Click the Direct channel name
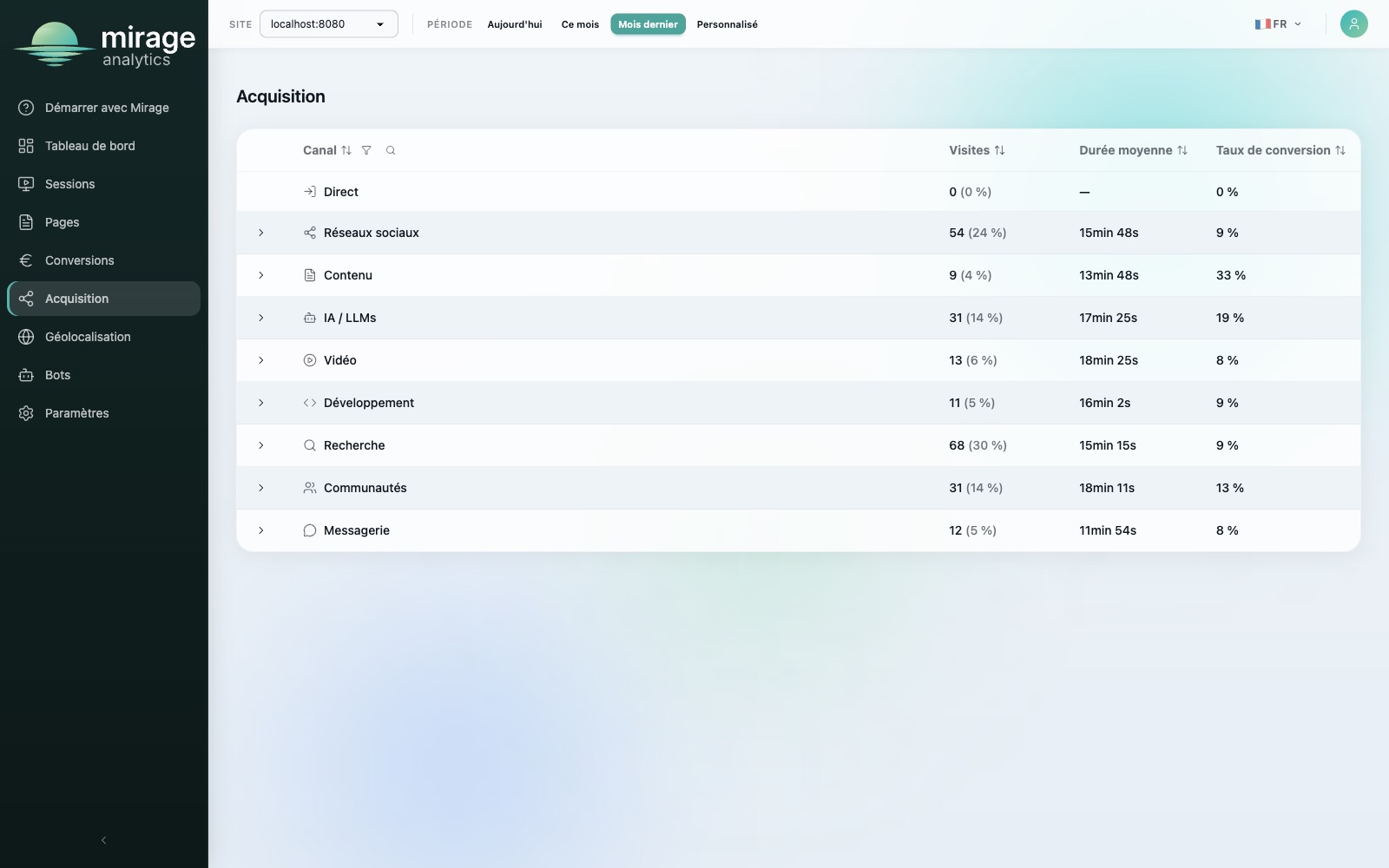Screen dimensions: 1389x868 tap(341, 192)
